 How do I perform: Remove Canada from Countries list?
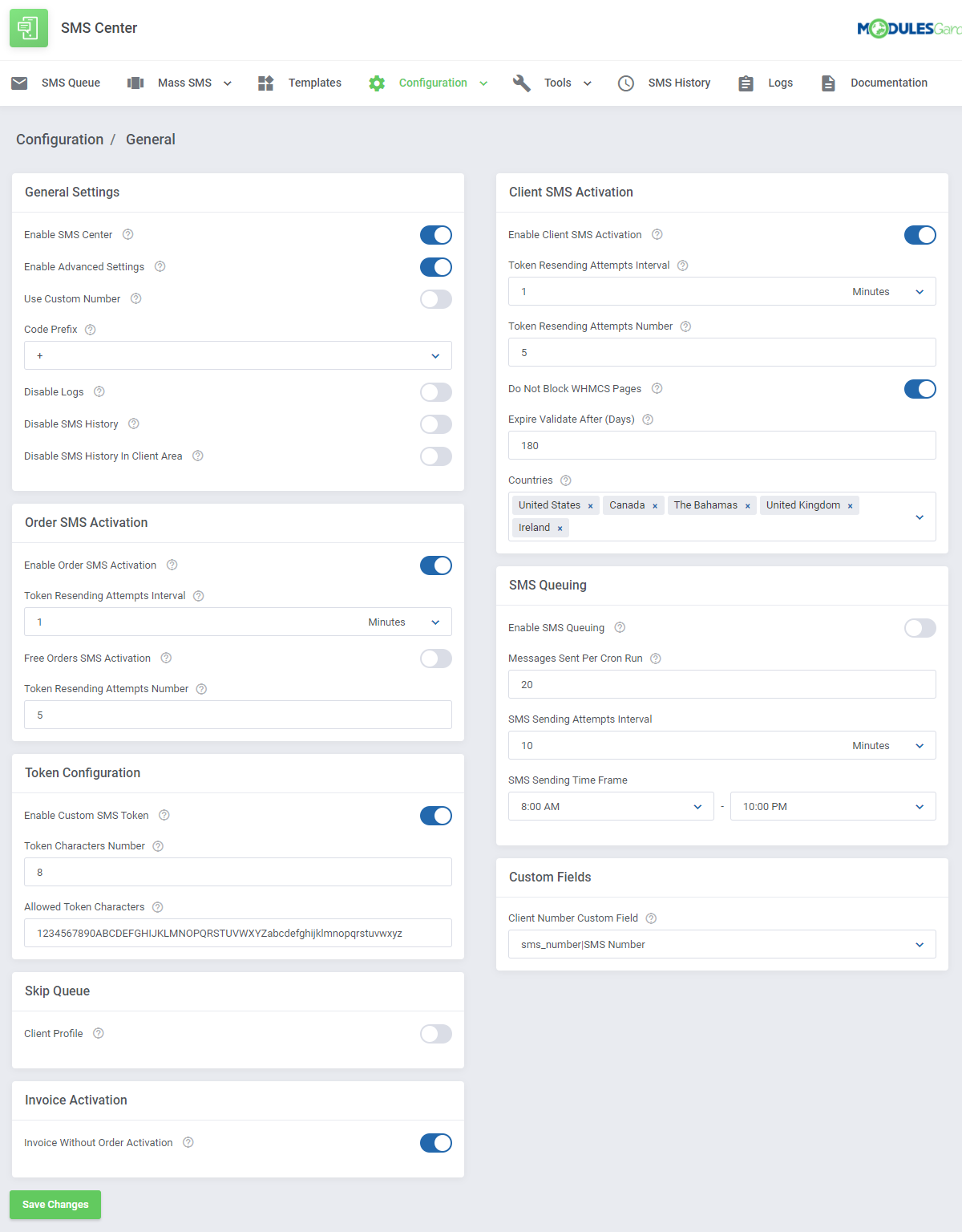655,506
